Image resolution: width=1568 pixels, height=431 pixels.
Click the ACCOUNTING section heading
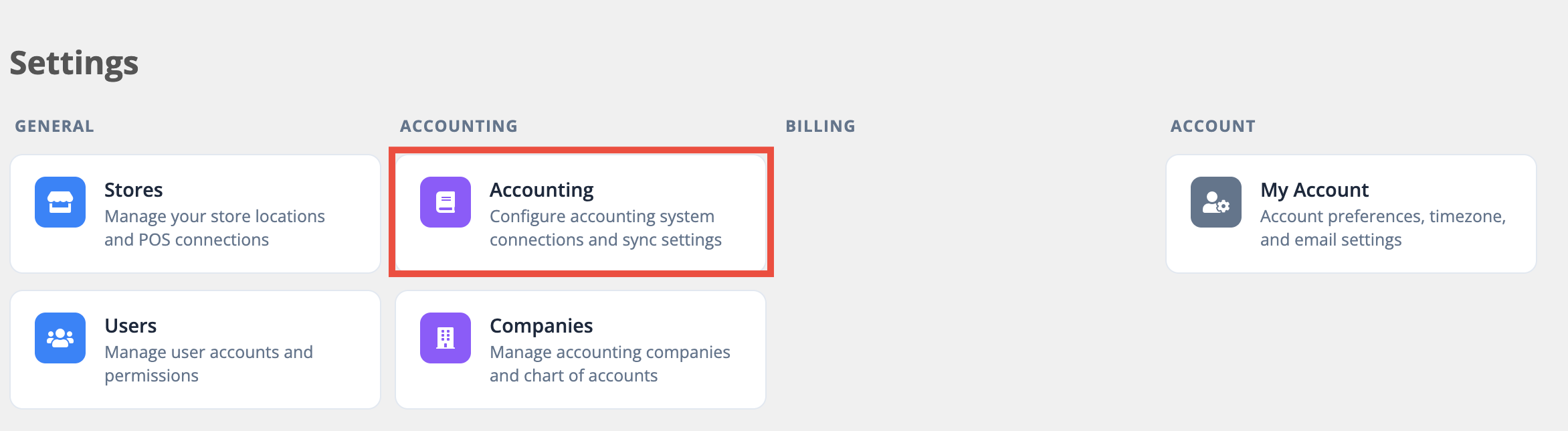point(459,126)
